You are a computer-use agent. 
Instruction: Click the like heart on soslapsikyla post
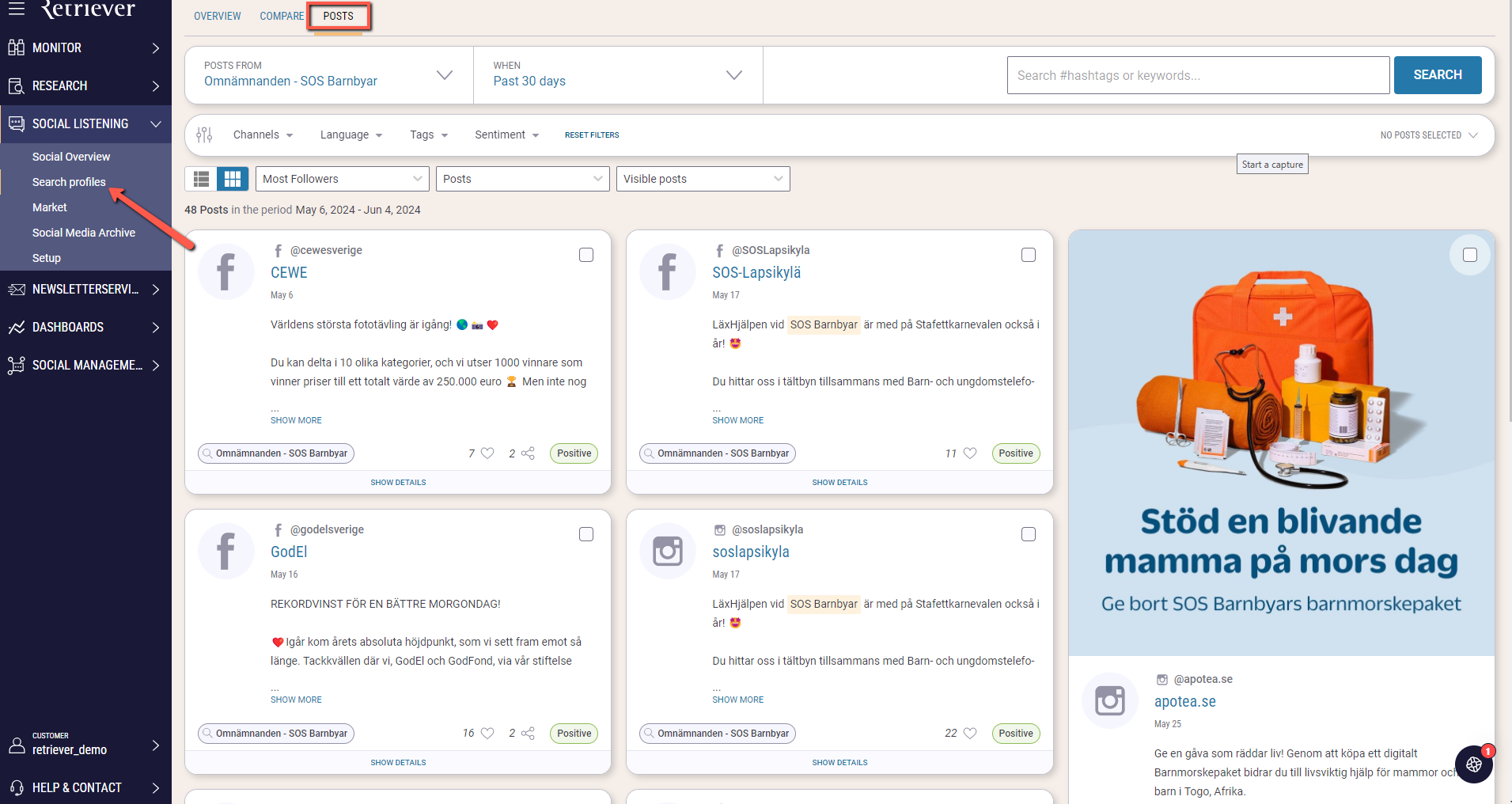[970, 733]
